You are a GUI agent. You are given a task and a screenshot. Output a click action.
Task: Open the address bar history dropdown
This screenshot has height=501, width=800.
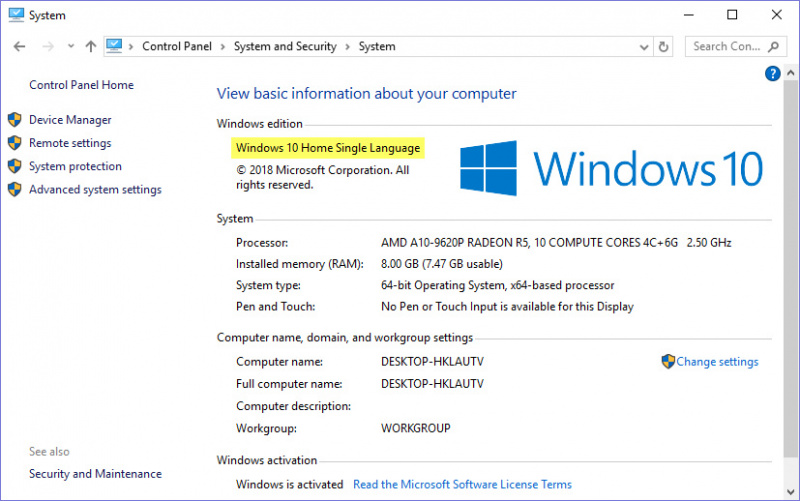tap(644, 47)
